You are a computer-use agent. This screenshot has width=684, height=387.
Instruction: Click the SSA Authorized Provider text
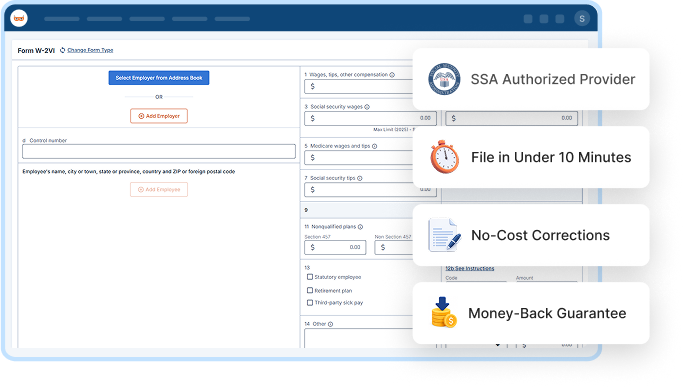553,79
